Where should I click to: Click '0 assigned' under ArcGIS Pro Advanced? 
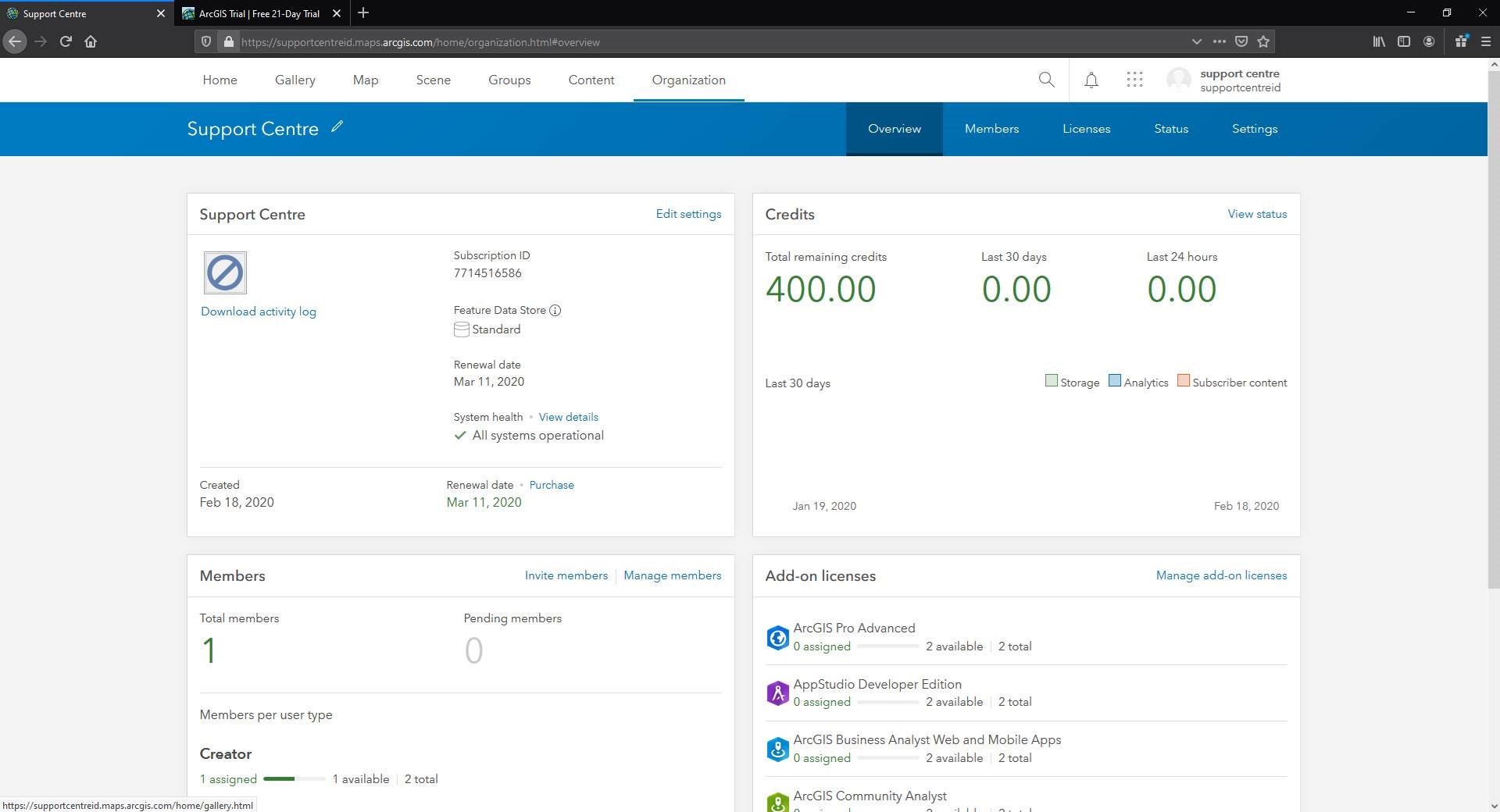(822, 646)
